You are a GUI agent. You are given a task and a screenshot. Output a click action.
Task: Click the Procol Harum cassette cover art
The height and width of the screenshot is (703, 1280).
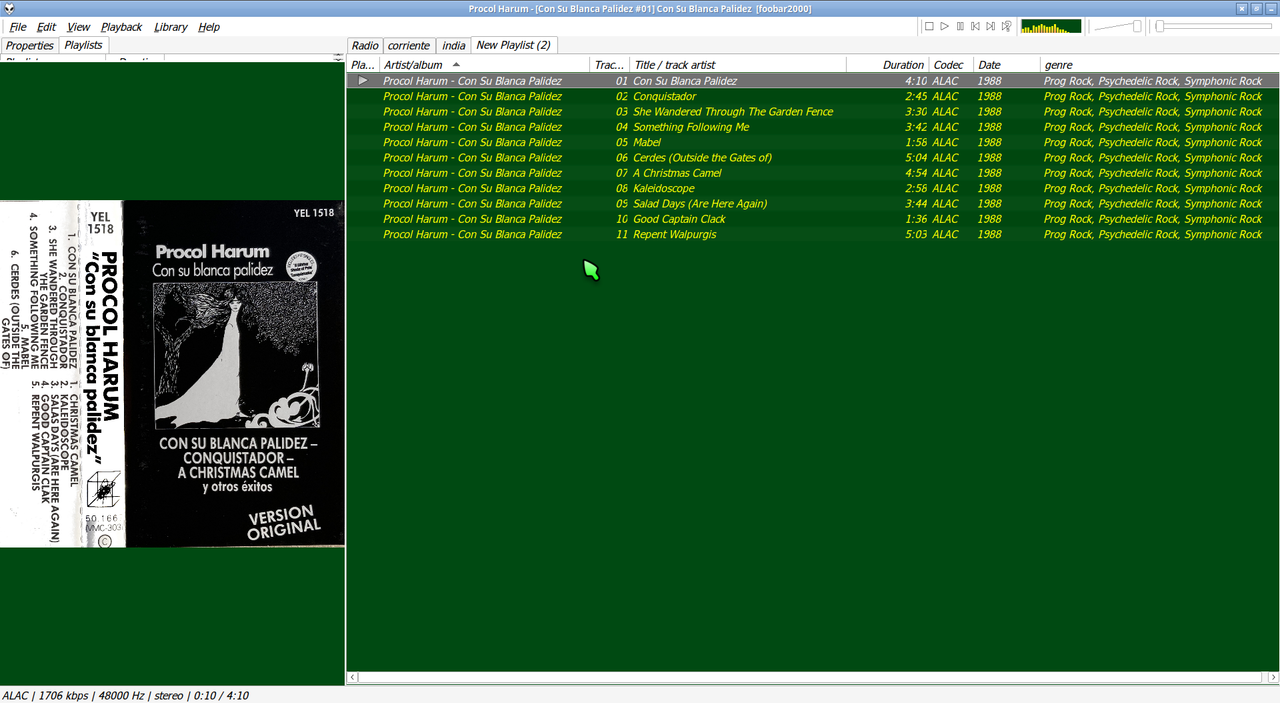(x=172, y=374)
